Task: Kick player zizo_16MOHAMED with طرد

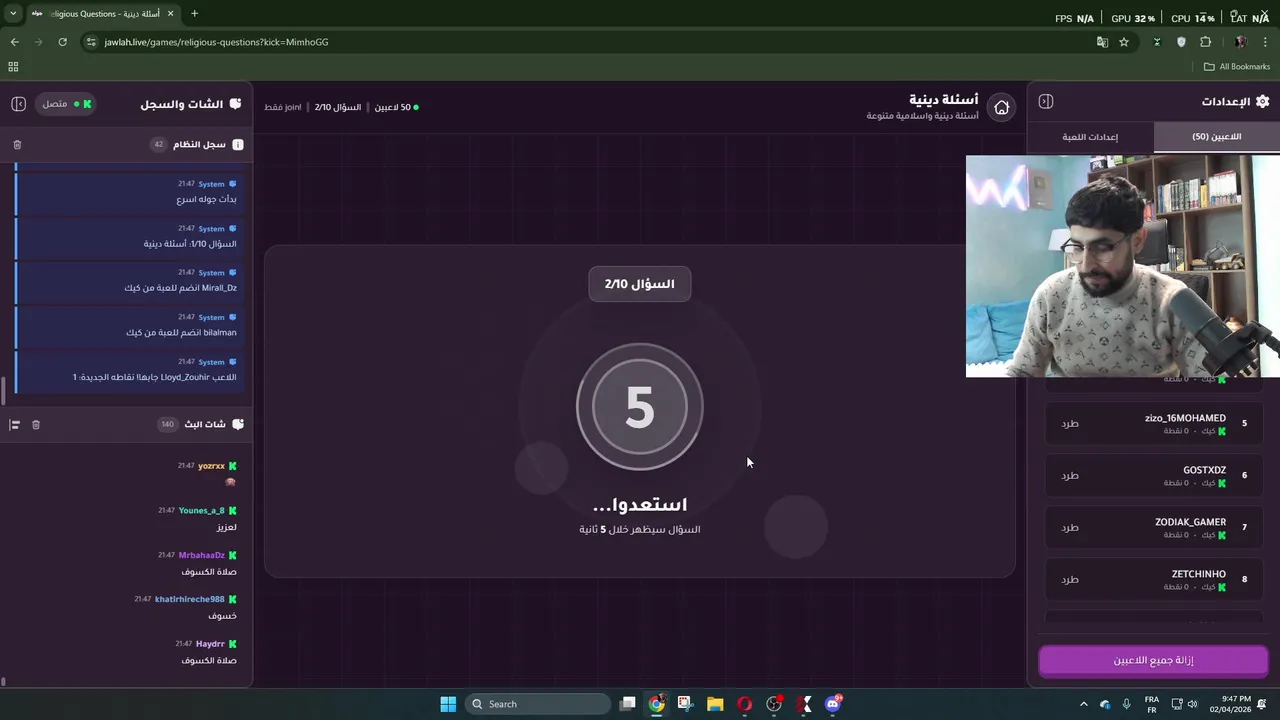Action: click(x=1070, y=424)
